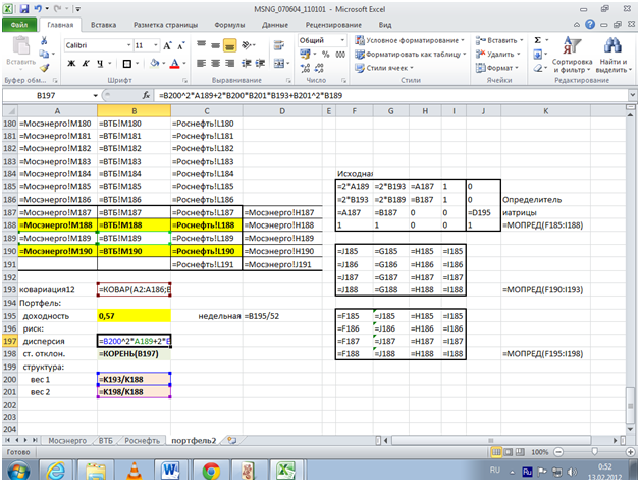Click the fill color bucket icon

[155, 63]
